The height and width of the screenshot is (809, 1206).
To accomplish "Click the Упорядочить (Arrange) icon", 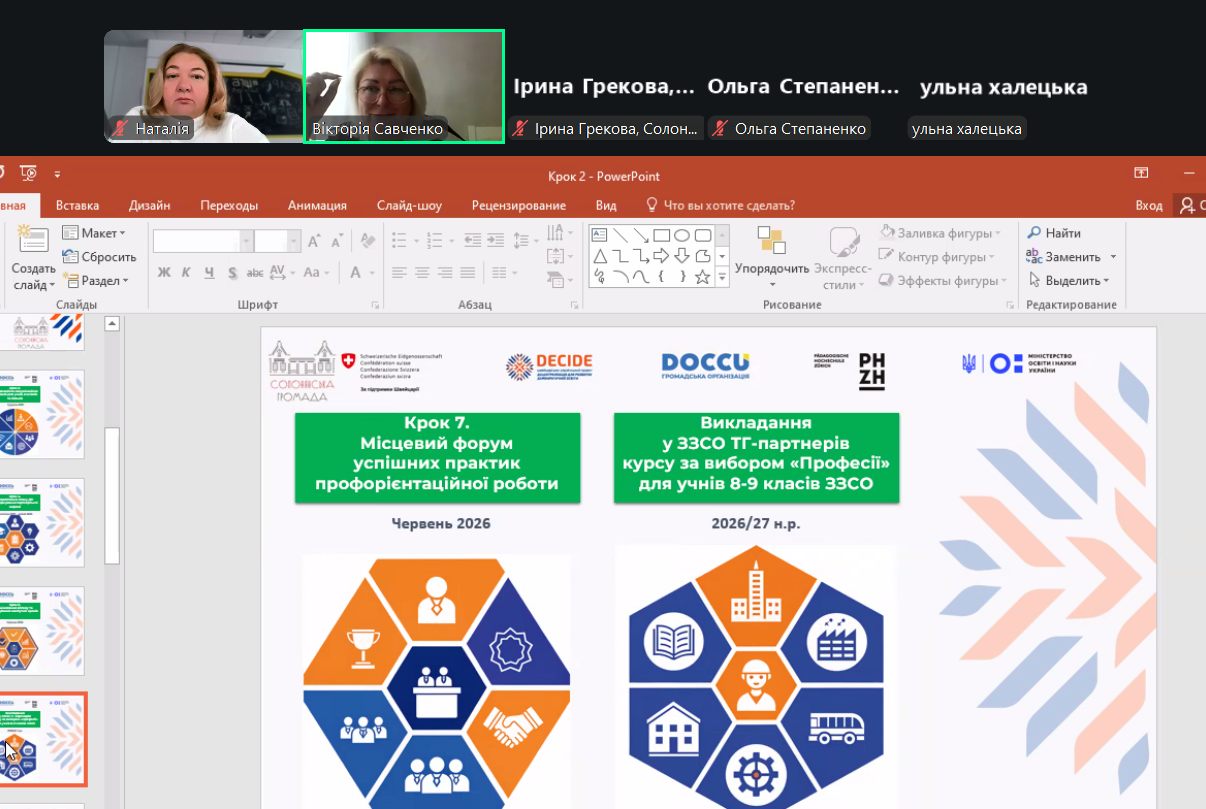I will pyautogui.click(x=771, y=243).
